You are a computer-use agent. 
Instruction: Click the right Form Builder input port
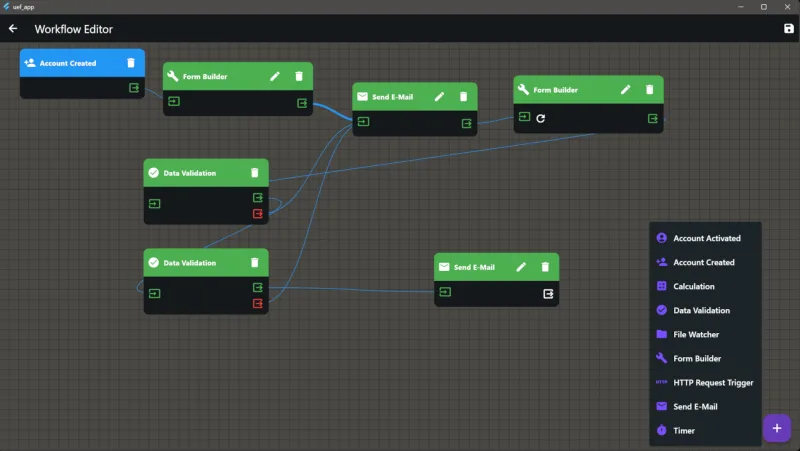524,116
